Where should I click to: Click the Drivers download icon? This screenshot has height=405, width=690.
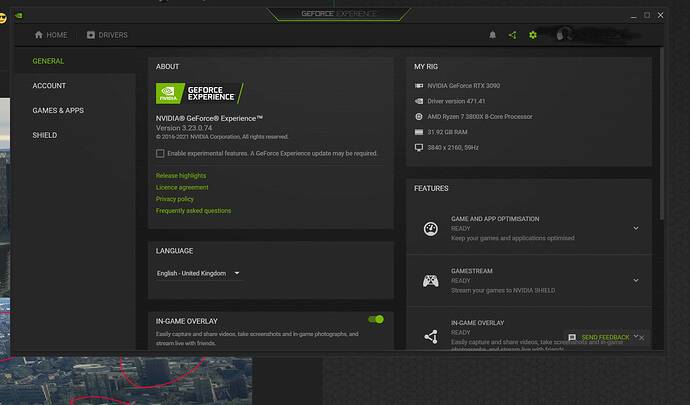click(x=91, y=35)
